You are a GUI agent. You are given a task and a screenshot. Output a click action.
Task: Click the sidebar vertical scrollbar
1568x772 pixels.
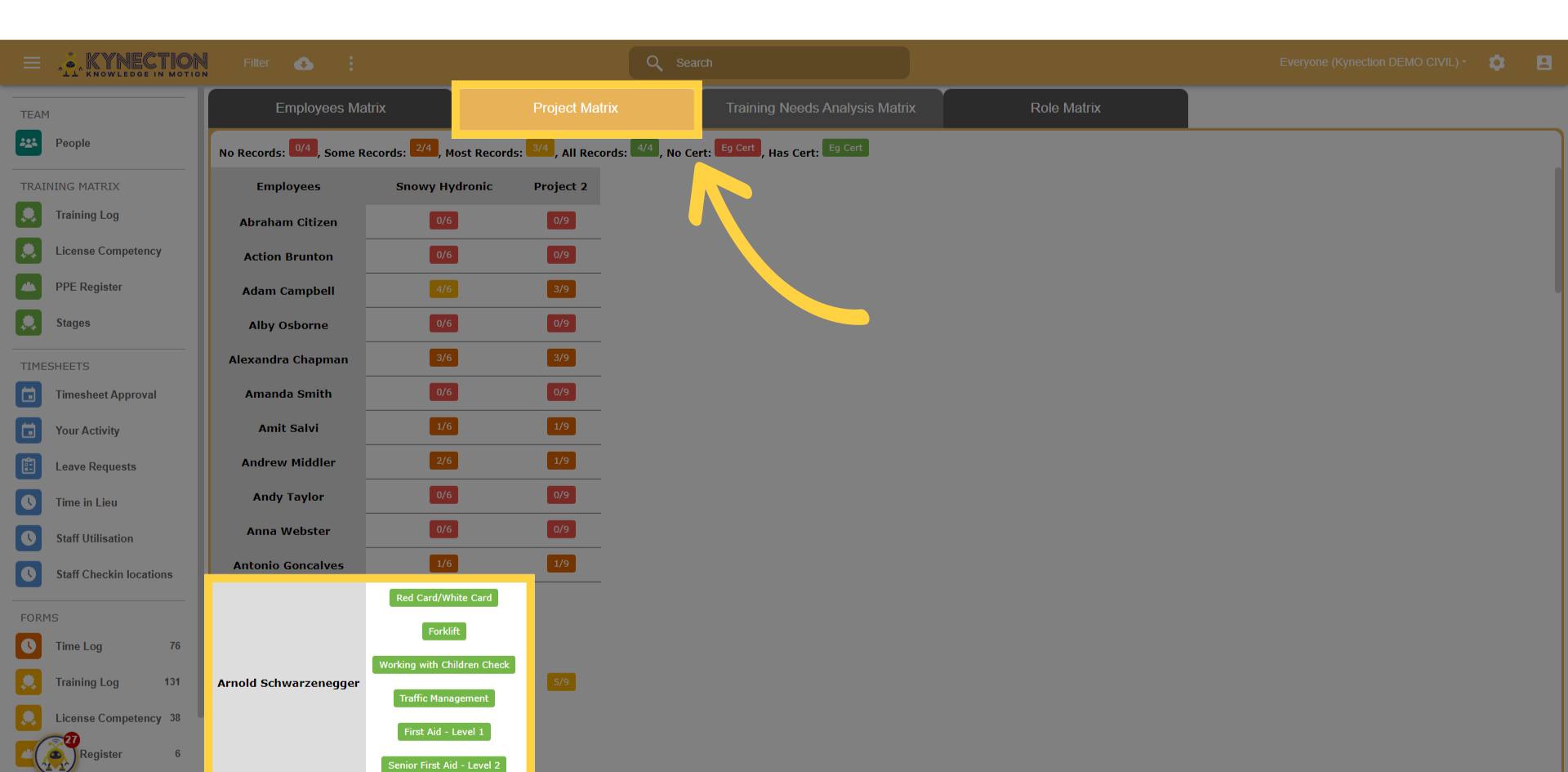point(200,404)
